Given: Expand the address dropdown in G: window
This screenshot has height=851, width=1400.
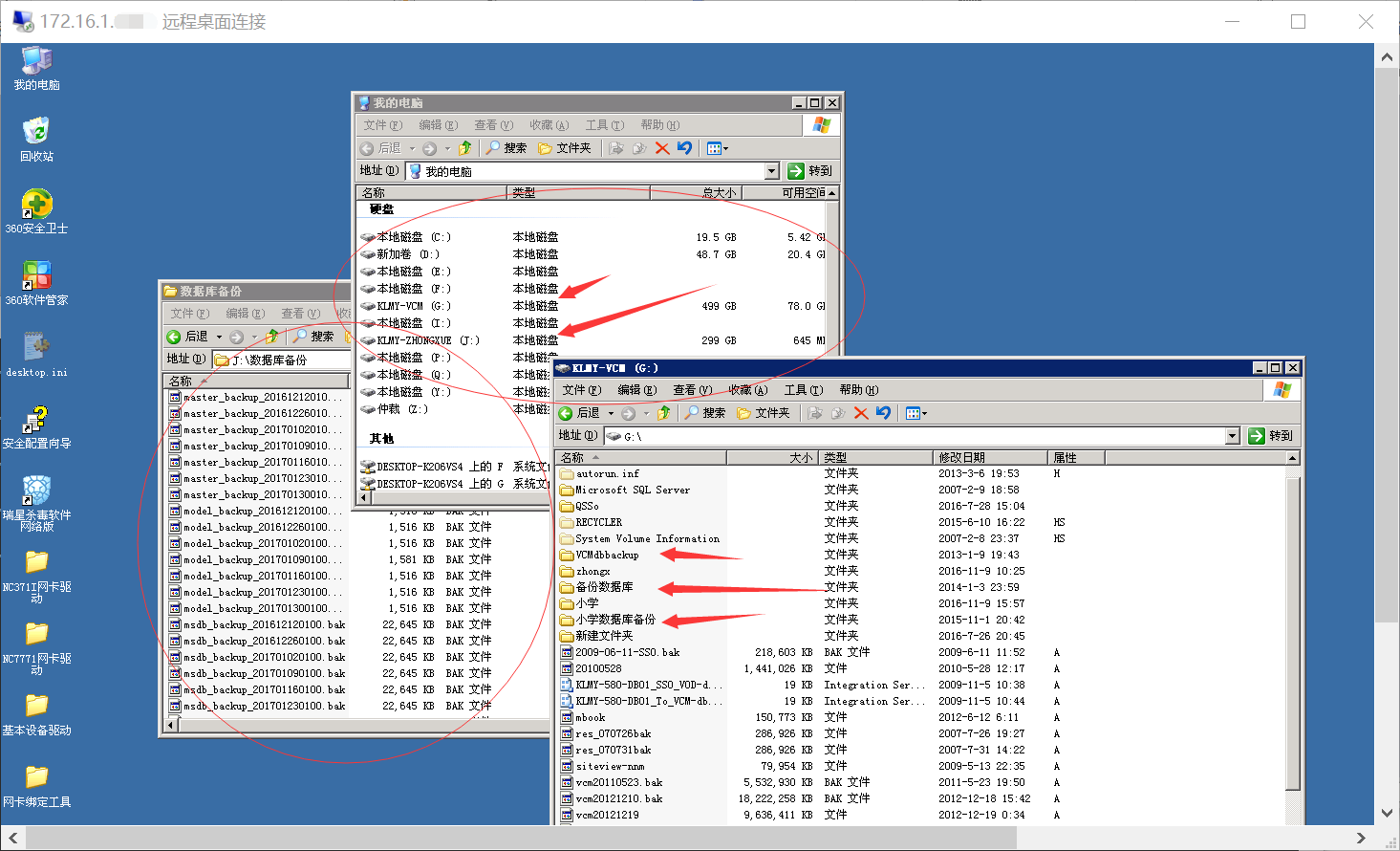Looking at the screenshot, I should click(x=1232, y=436).
